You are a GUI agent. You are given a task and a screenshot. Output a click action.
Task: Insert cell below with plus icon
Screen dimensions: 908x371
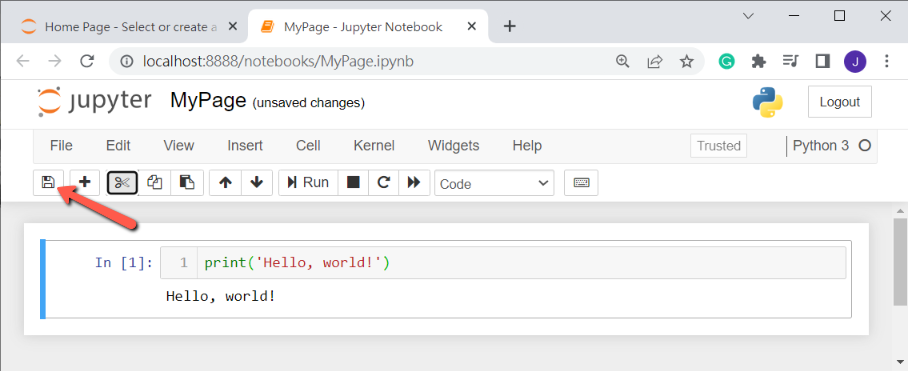click(85, 182)
